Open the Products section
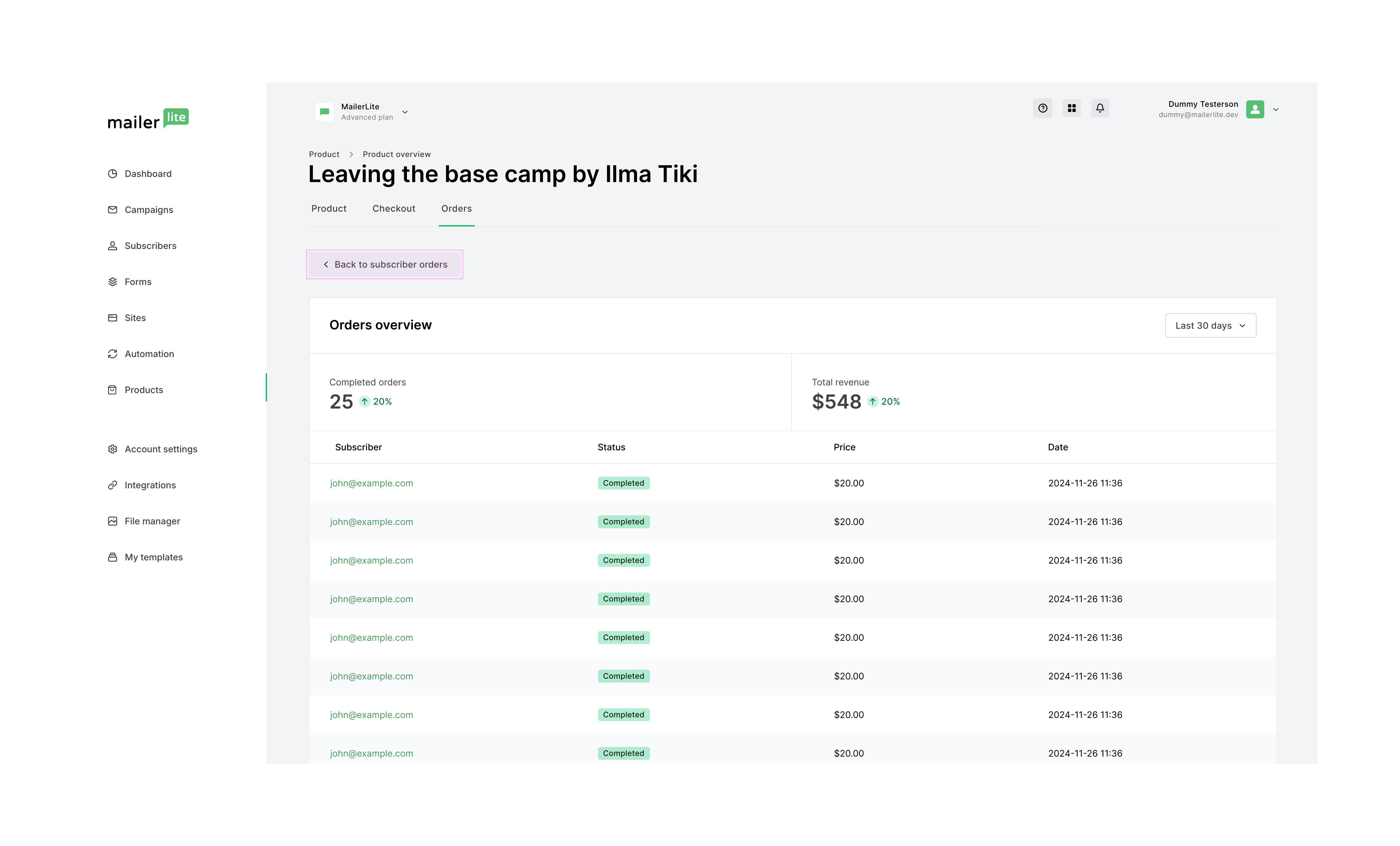The image size is (1400, 846). [144, 389]
